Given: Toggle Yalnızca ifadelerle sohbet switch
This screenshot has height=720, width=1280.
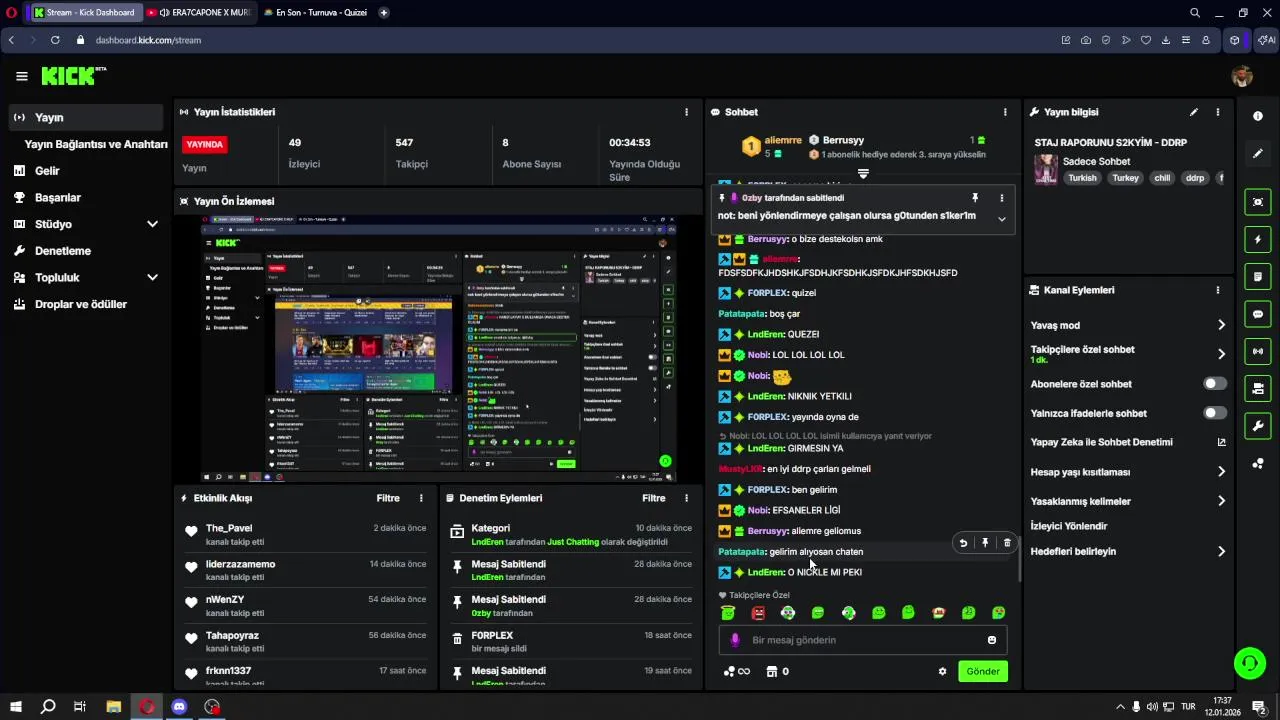Looking at the screenshot, I should click(1215, 413).
